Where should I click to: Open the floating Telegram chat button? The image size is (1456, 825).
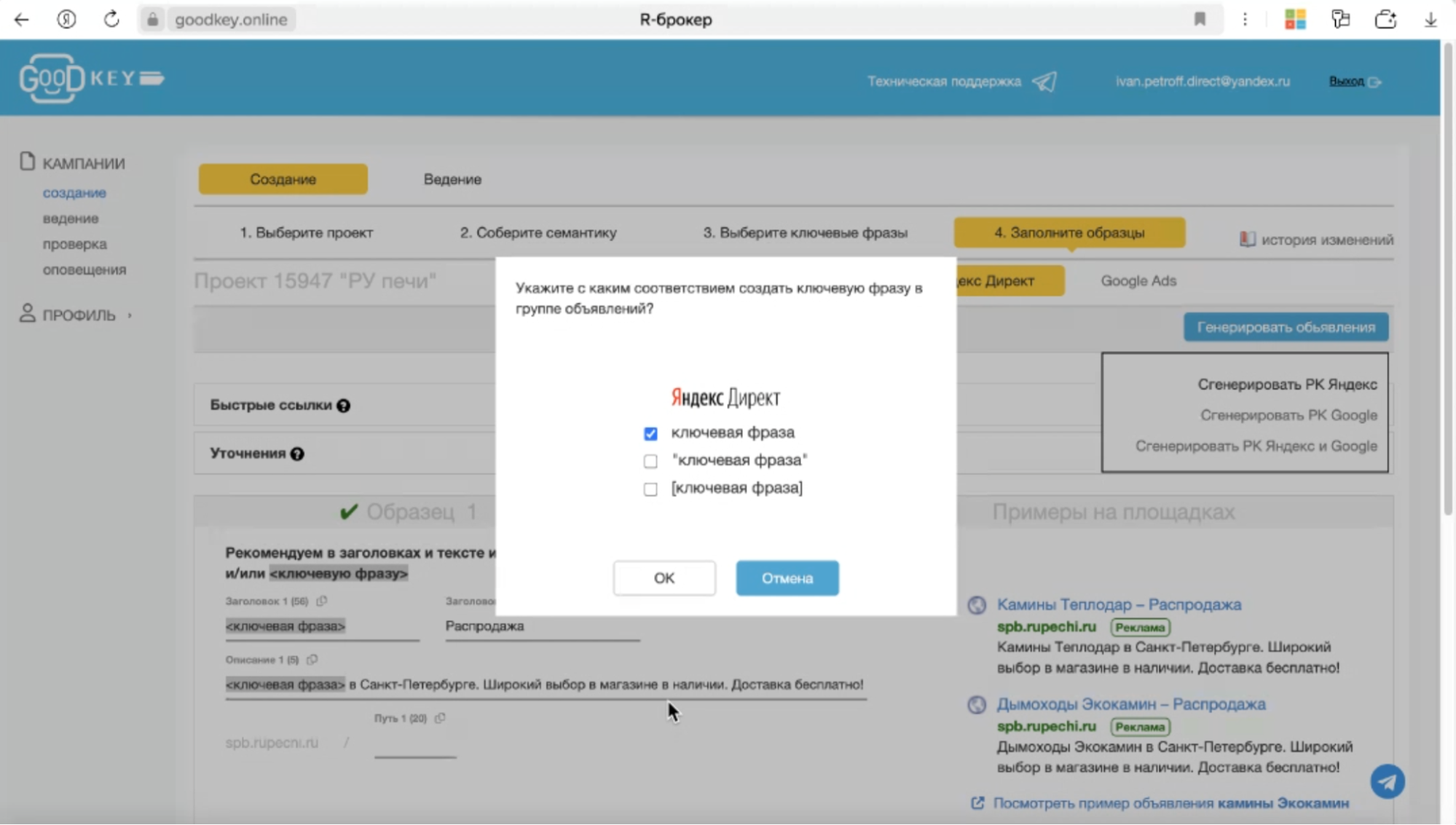1388,782
